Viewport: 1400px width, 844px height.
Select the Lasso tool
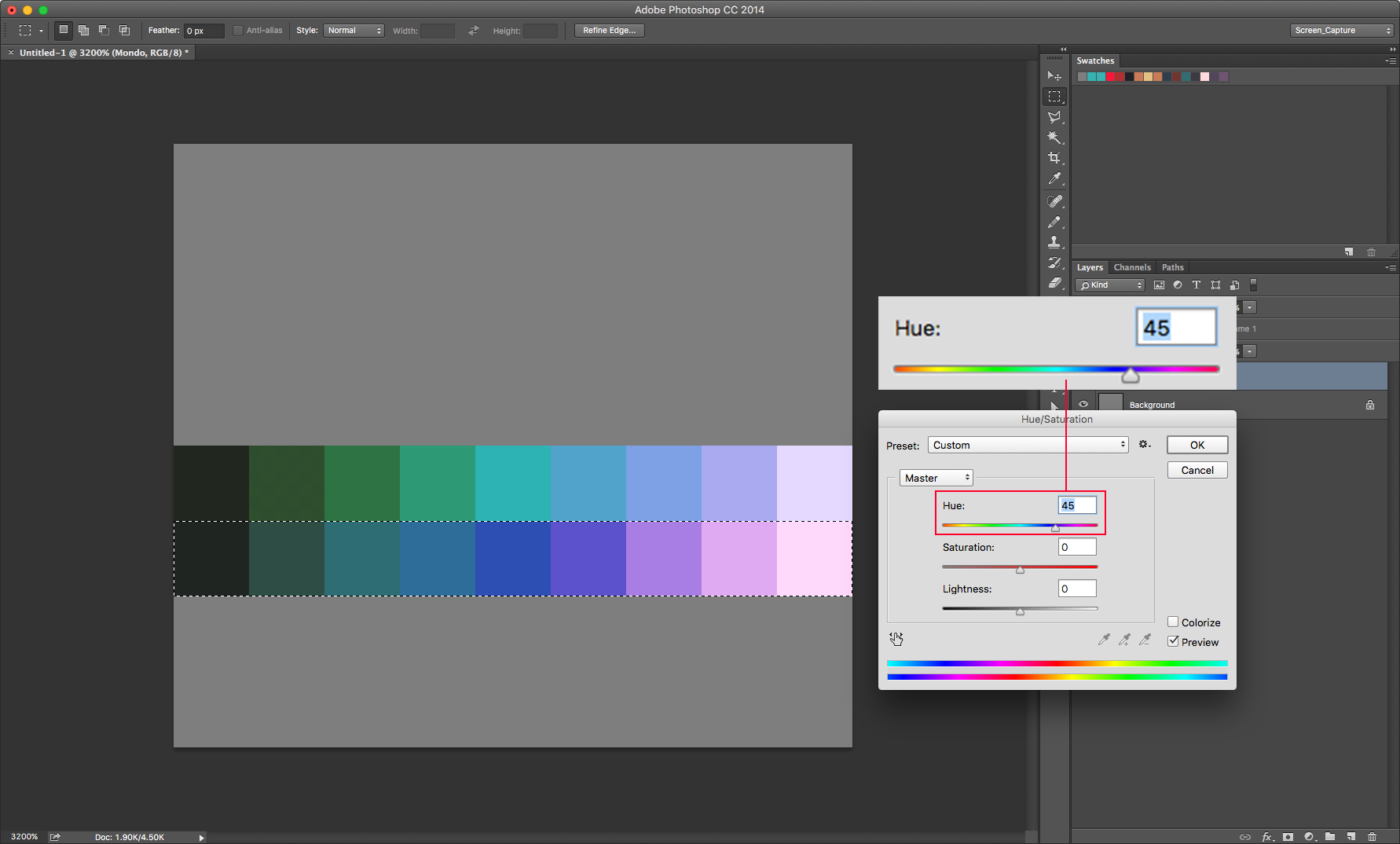coord(1055,115)
